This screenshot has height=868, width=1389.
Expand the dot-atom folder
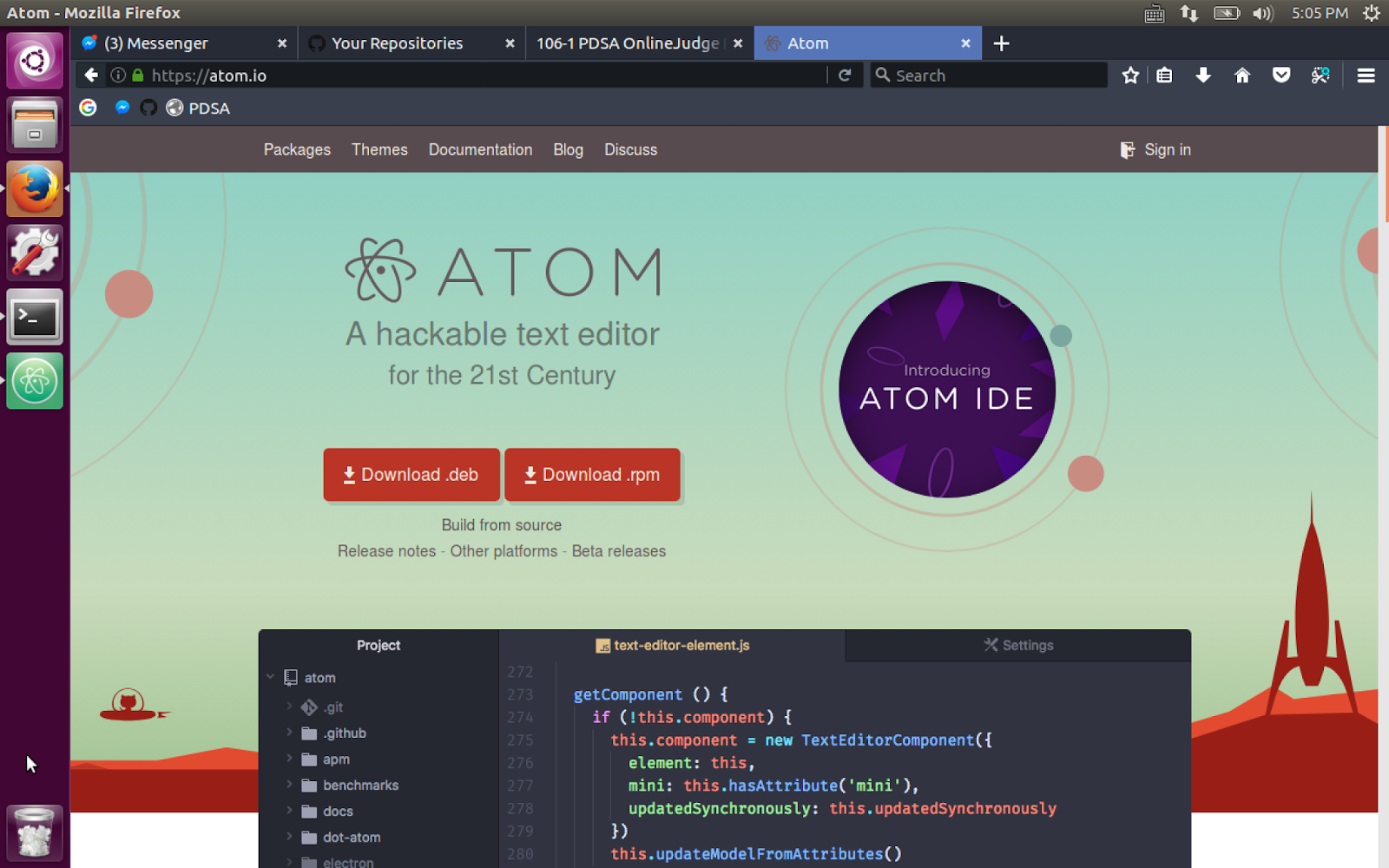[289, 837]
